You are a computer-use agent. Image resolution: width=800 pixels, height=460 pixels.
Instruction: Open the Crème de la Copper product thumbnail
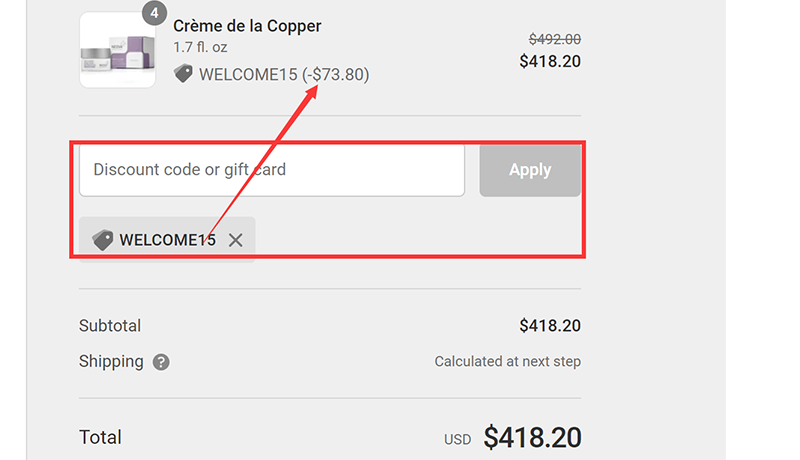(x=117, y=50)
